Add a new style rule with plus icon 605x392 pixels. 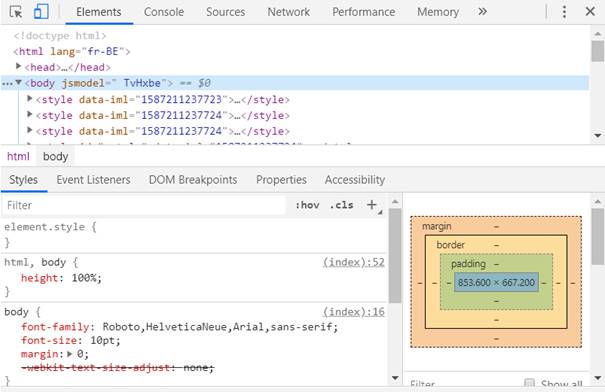(372, 205)
